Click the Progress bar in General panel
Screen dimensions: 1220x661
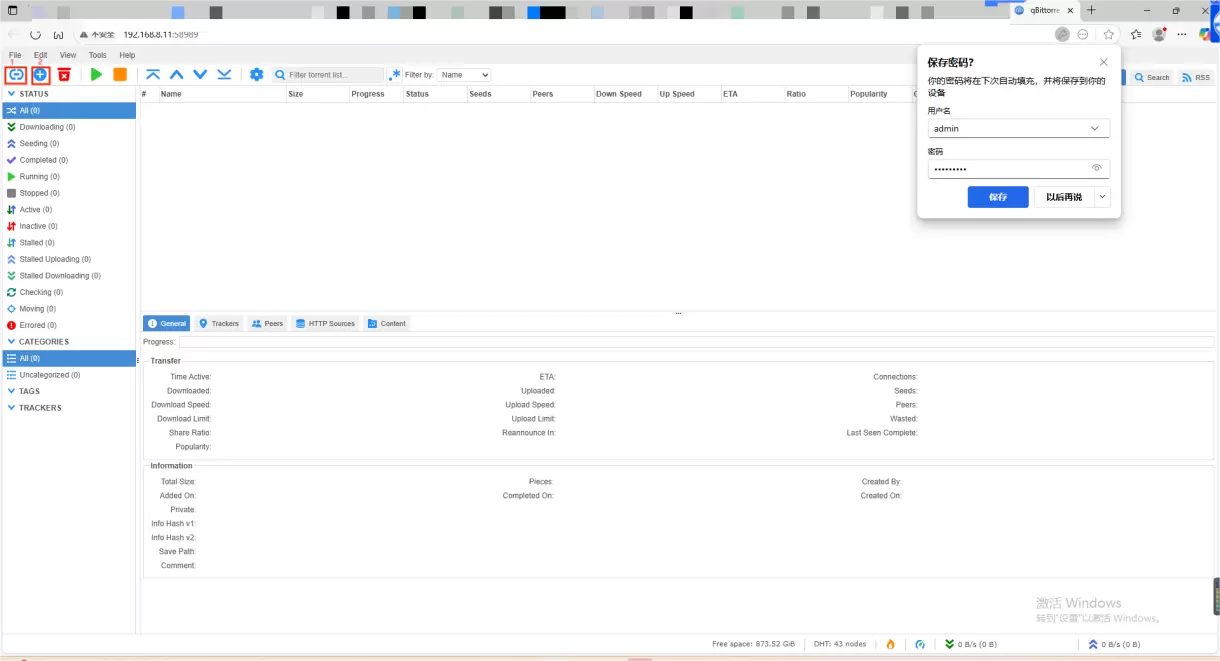(x=695, y=342)
